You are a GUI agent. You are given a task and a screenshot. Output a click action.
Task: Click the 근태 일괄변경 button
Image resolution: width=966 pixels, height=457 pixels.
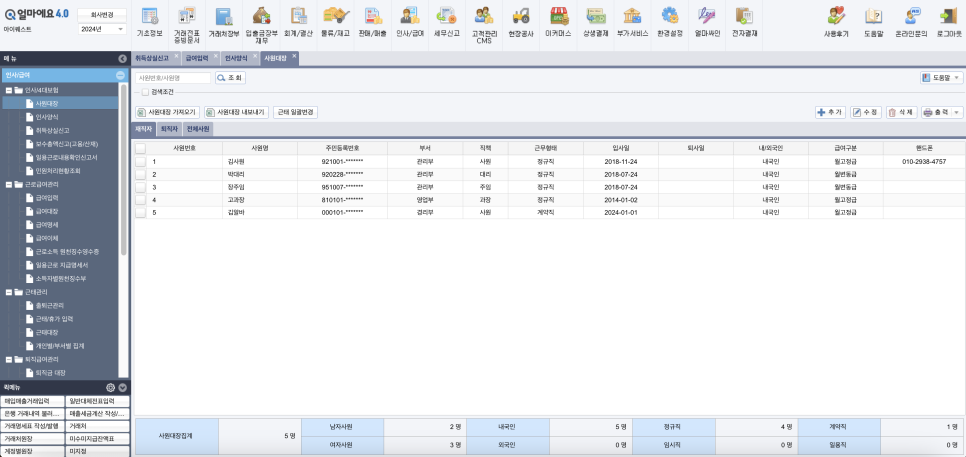(x=296, y=112)
